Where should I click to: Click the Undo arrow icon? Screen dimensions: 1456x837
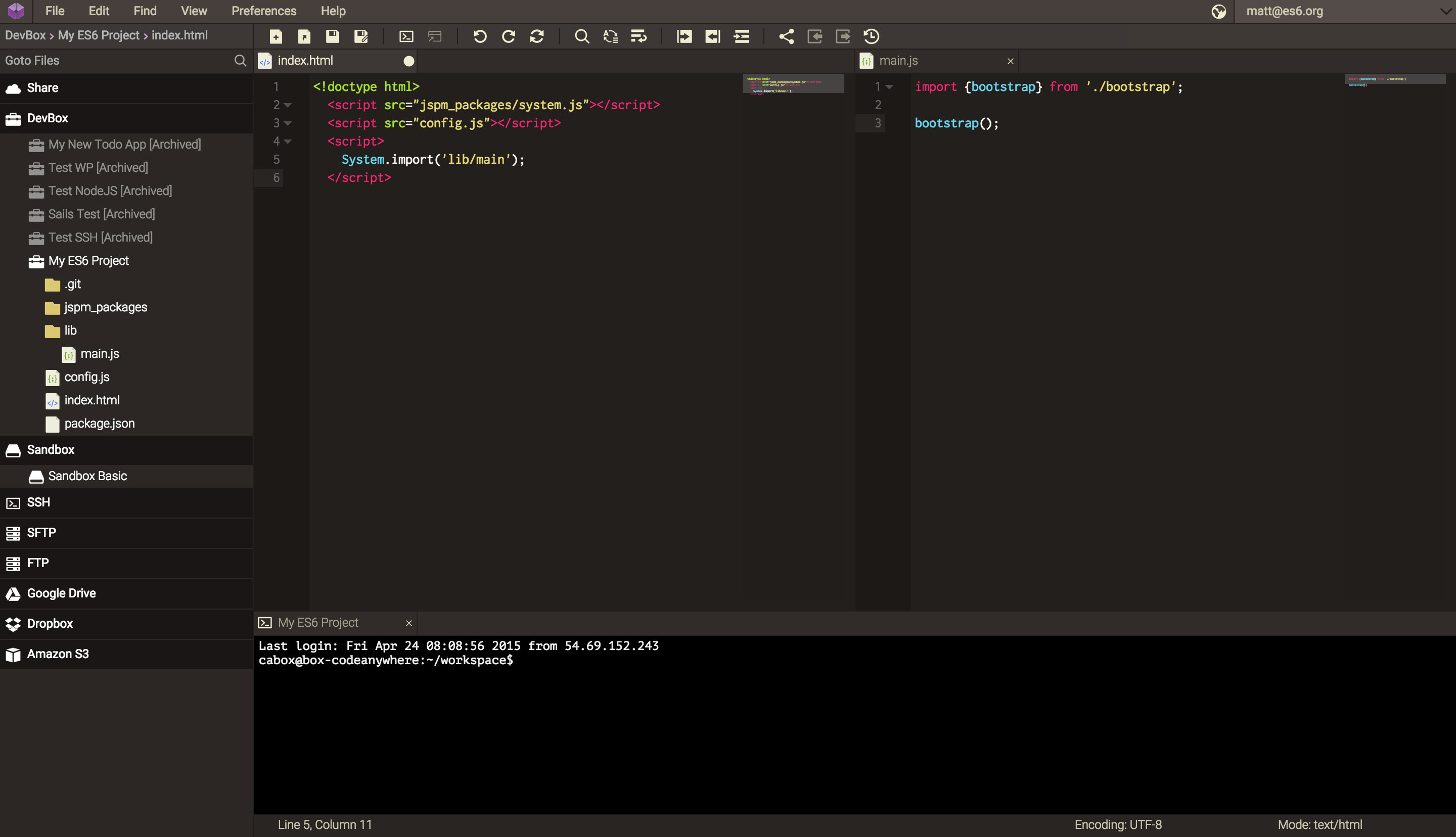(x=480, y=37)
